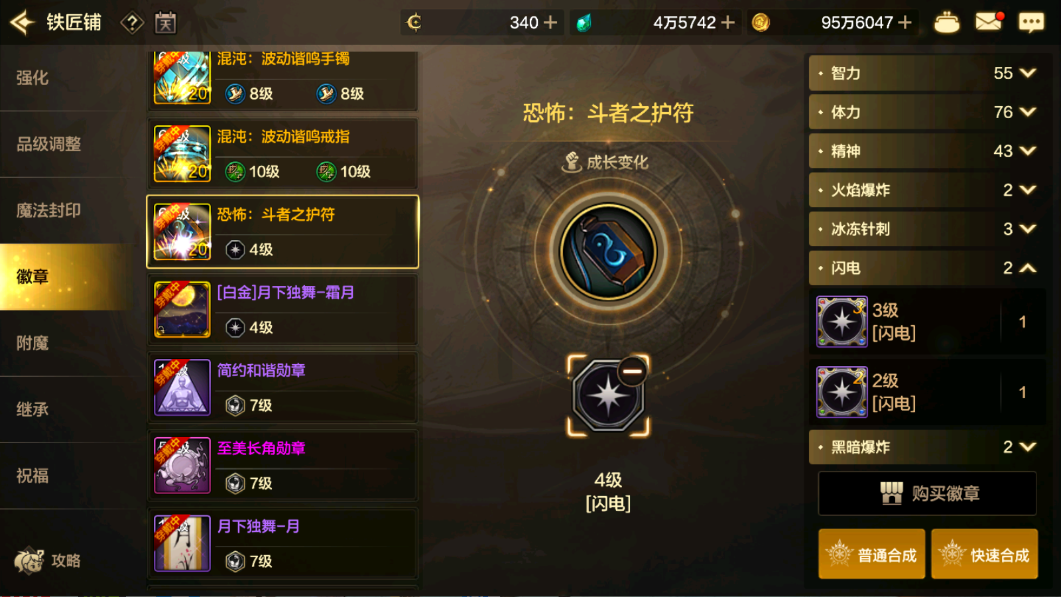
Task: Open the mail envelope icon
Action: 989,22
